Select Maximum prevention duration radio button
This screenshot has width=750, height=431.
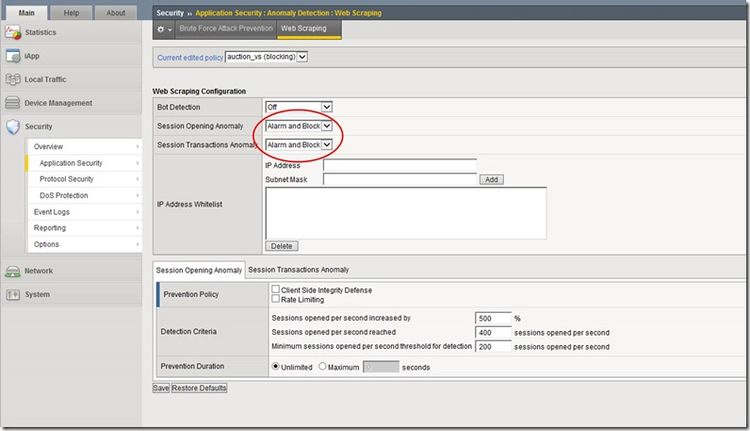click(322, 367)
